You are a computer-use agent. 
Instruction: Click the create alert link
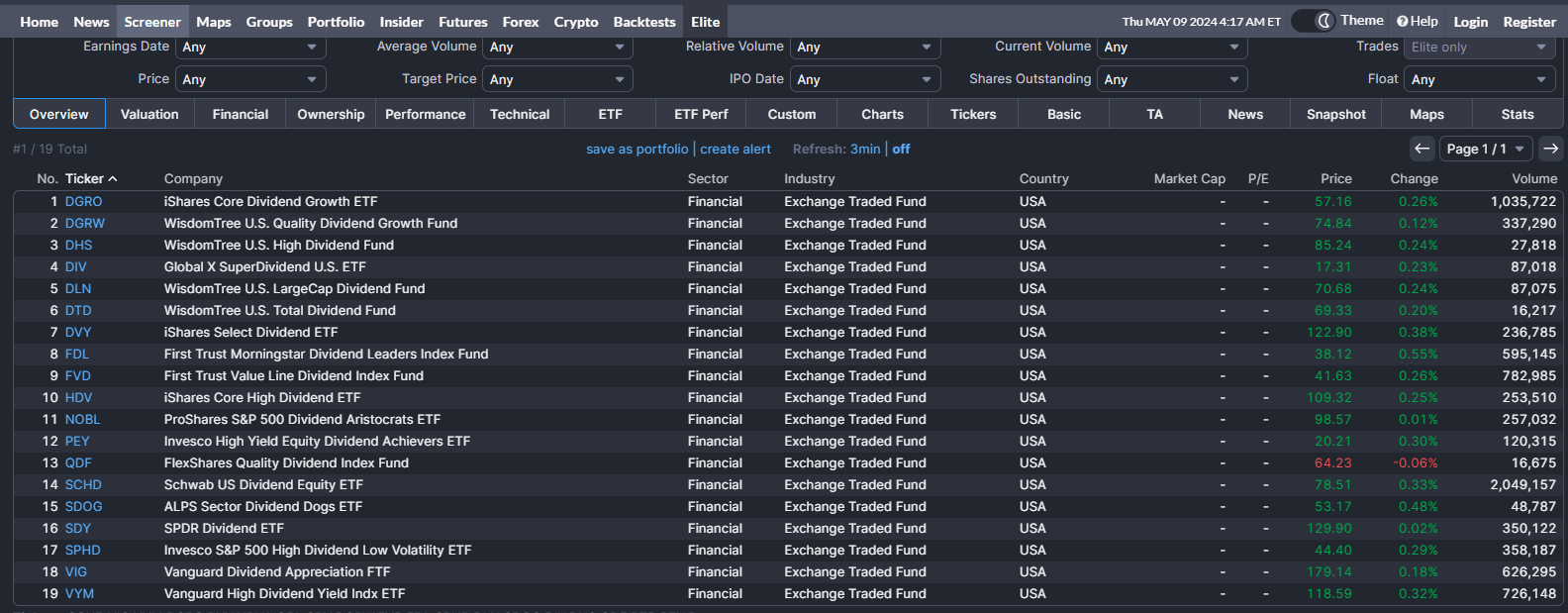(735, 149)
